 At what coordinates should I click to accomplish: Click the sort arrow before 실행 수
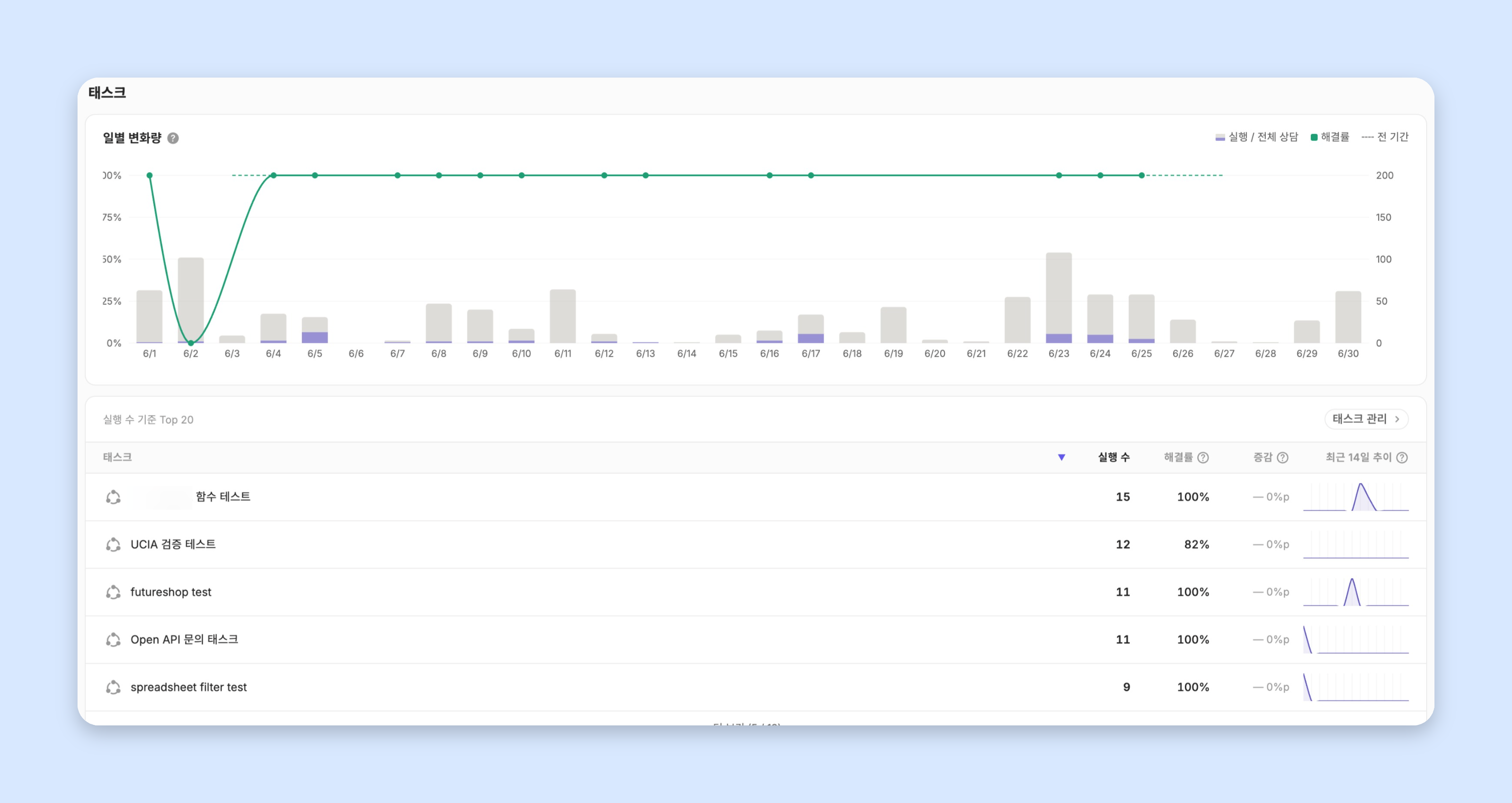pos(1061,457)
